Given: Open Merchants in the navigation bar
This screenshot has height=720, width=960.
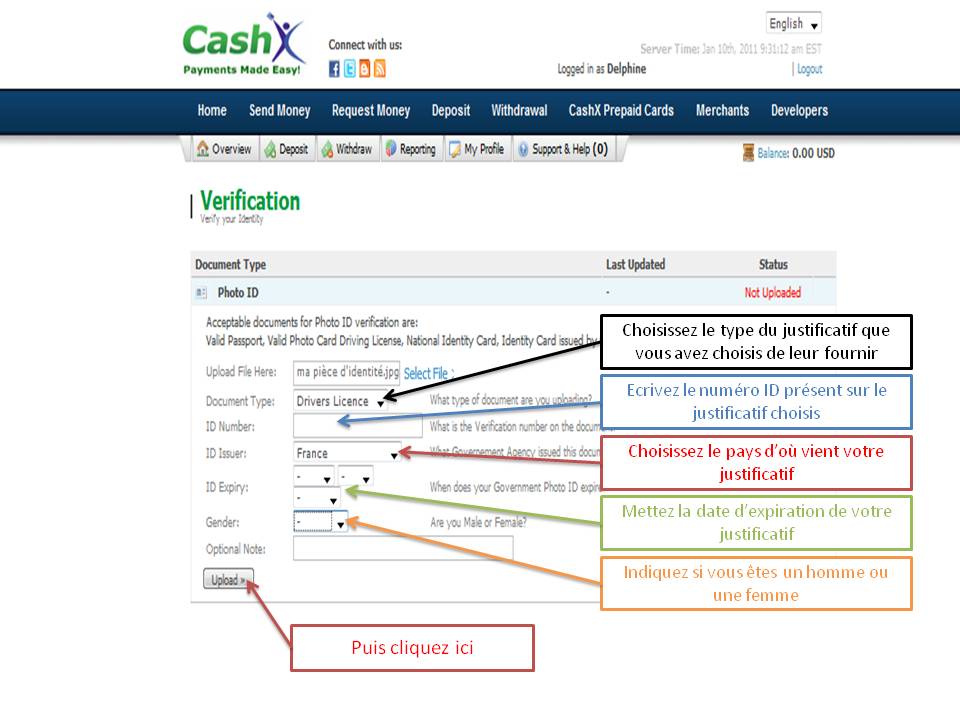Looking at the screenshot, I should coord(722,111).
